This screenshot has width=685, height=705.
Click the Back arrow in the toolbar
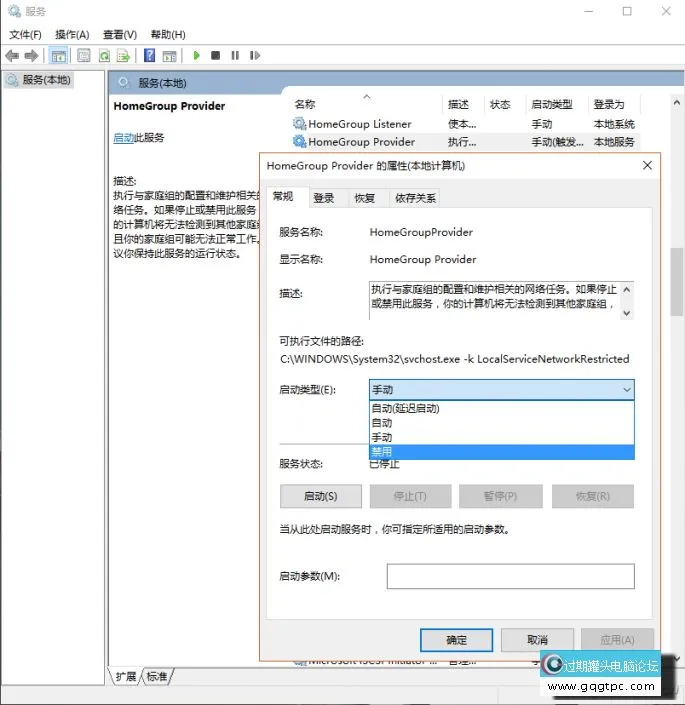[12, 56]
